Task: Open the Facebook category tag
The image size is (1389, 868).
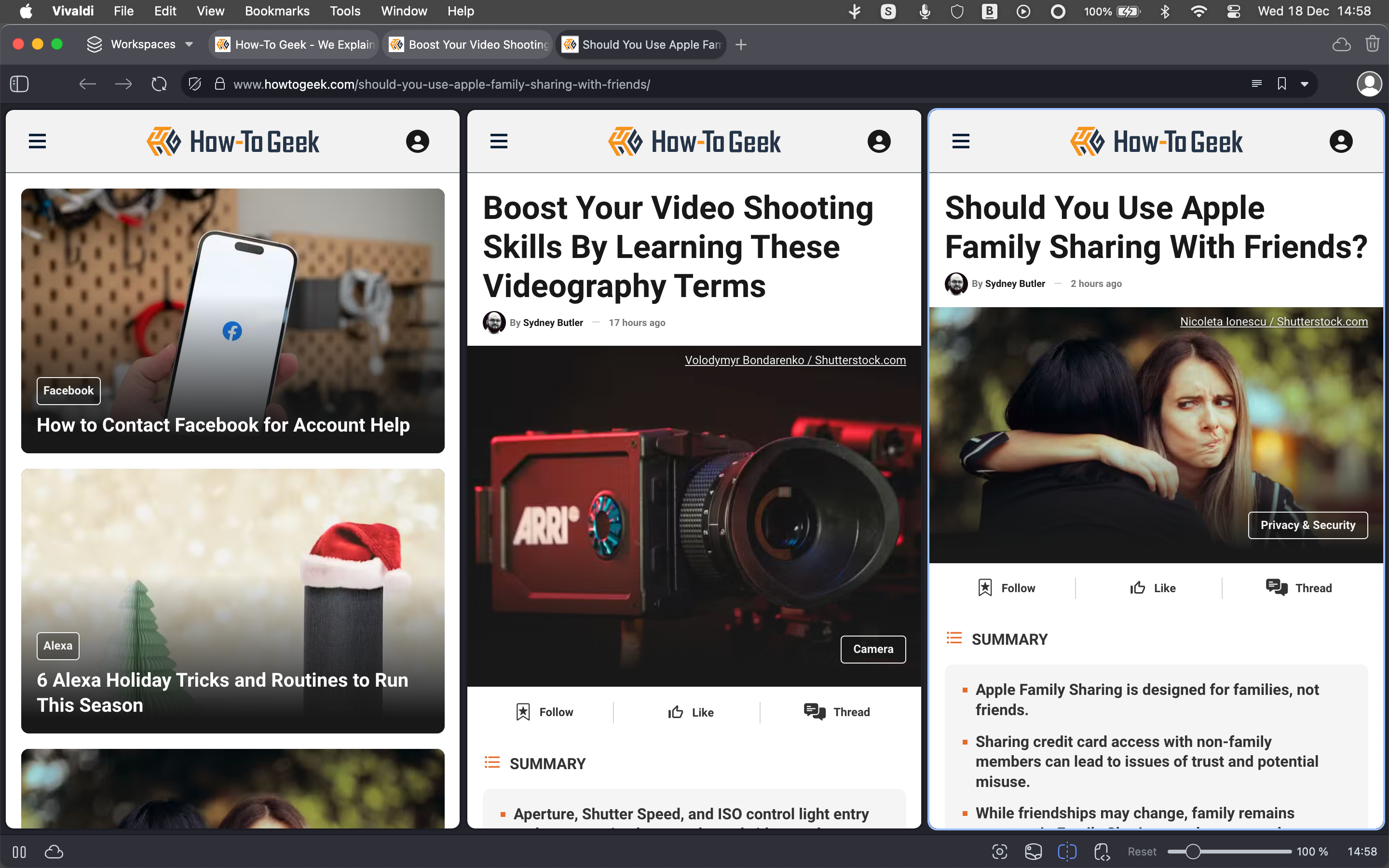Action: click(x=68, y=391)
